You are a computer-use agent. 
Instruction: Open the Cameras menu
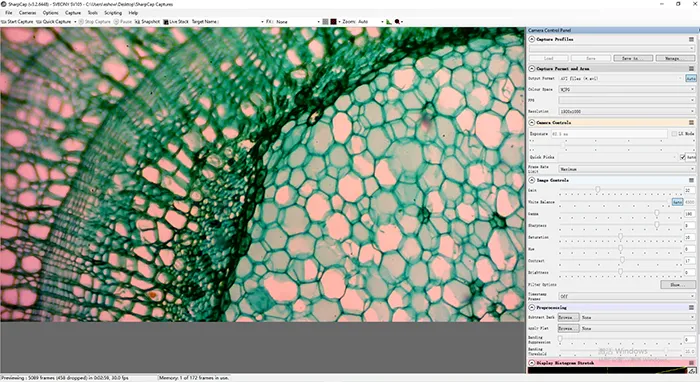coord(28,13)
